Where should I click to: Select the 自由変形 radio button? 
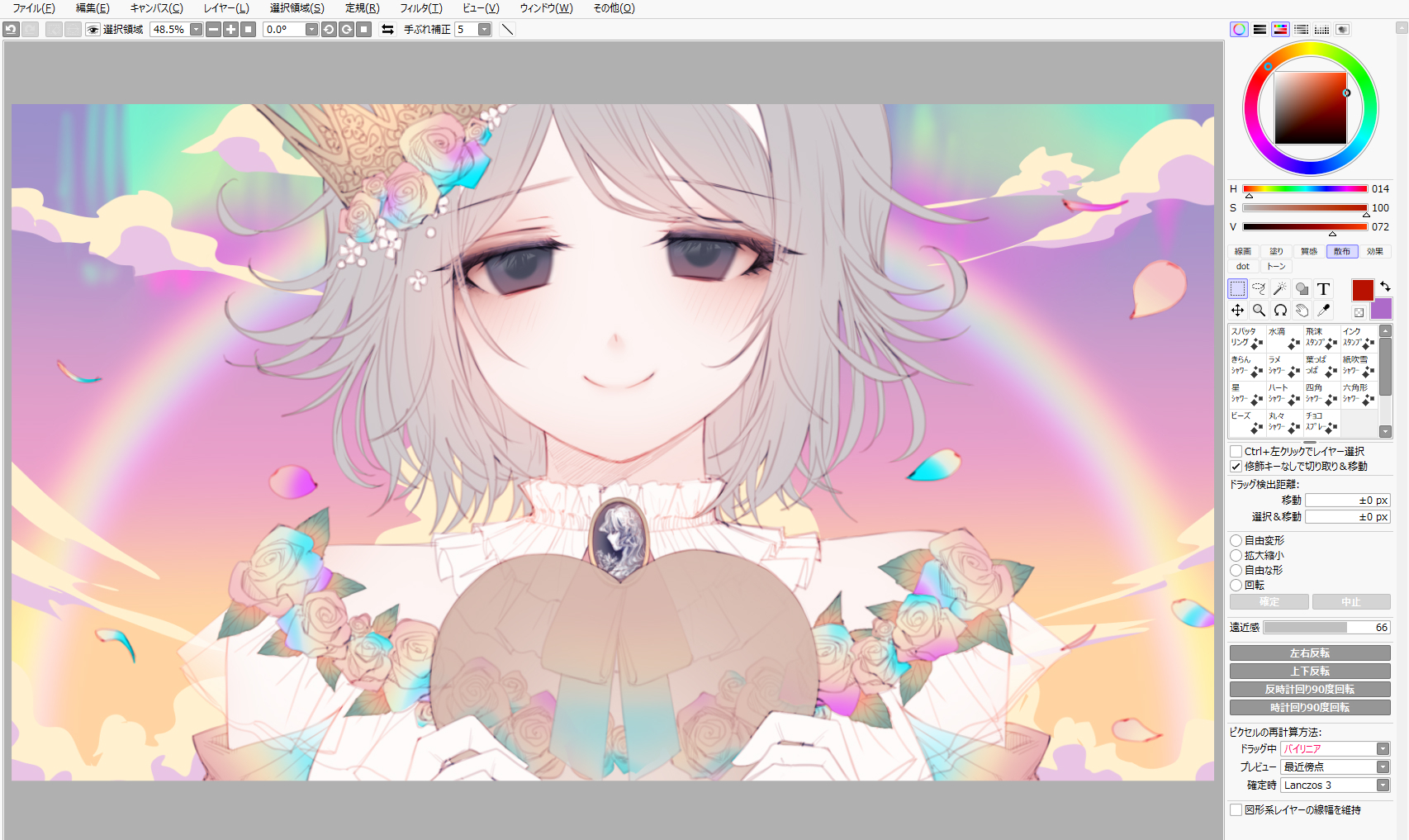[x=1236, y=541]
